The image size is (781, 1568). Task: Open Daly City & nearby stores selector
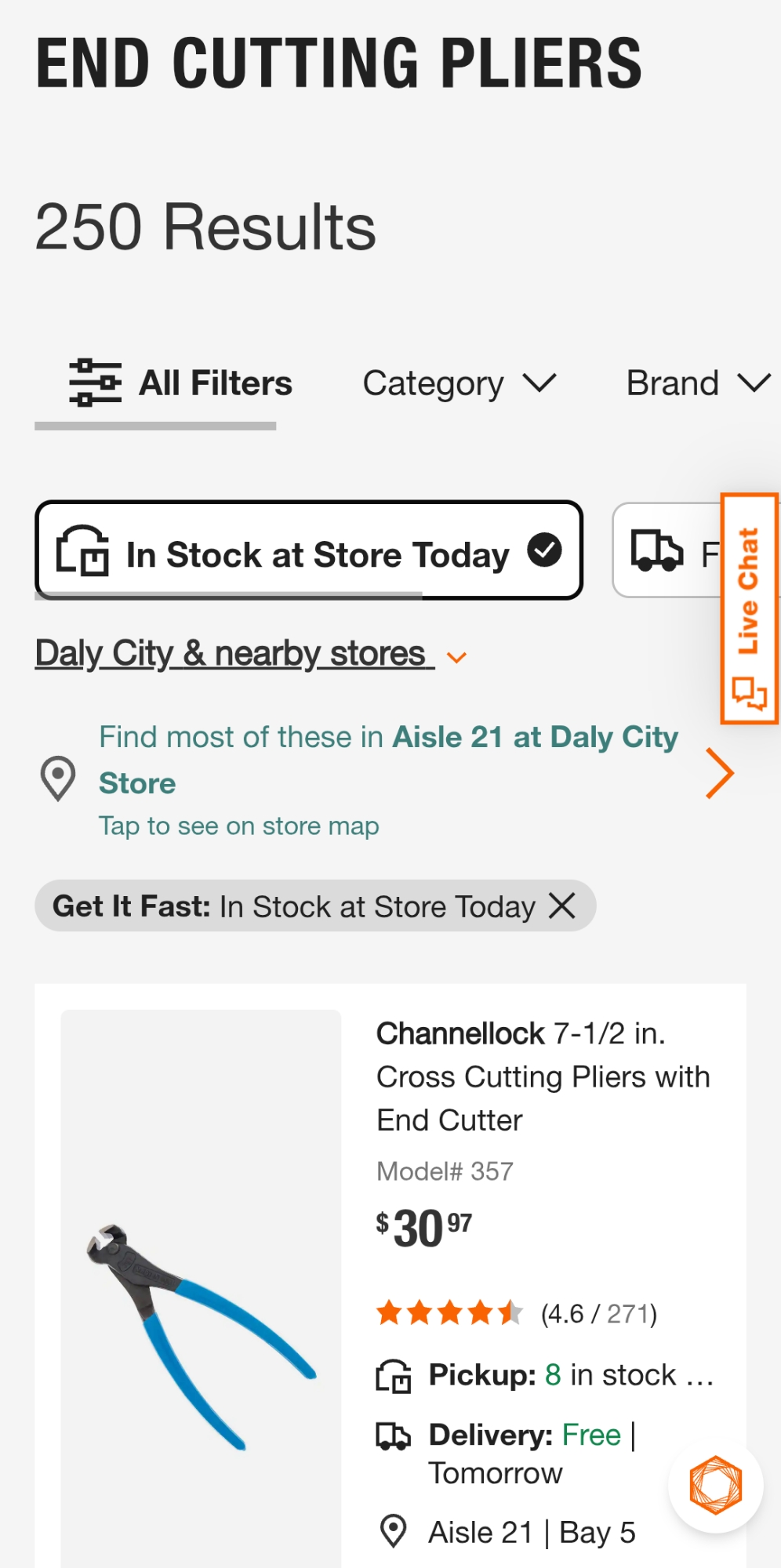click(251, 654)
